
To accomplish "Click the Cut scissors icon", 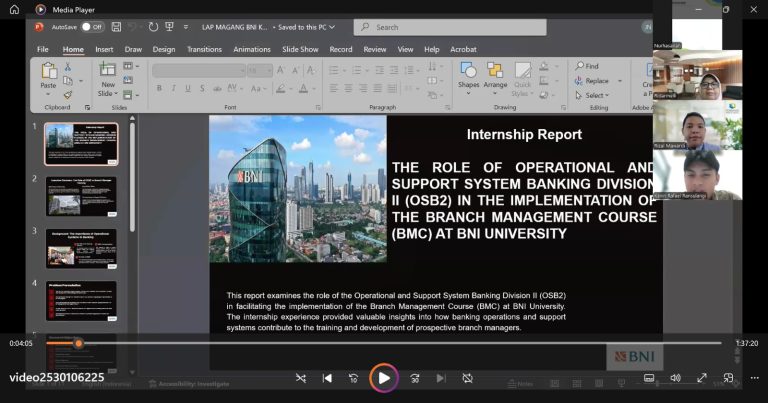I will click(68, 67).
